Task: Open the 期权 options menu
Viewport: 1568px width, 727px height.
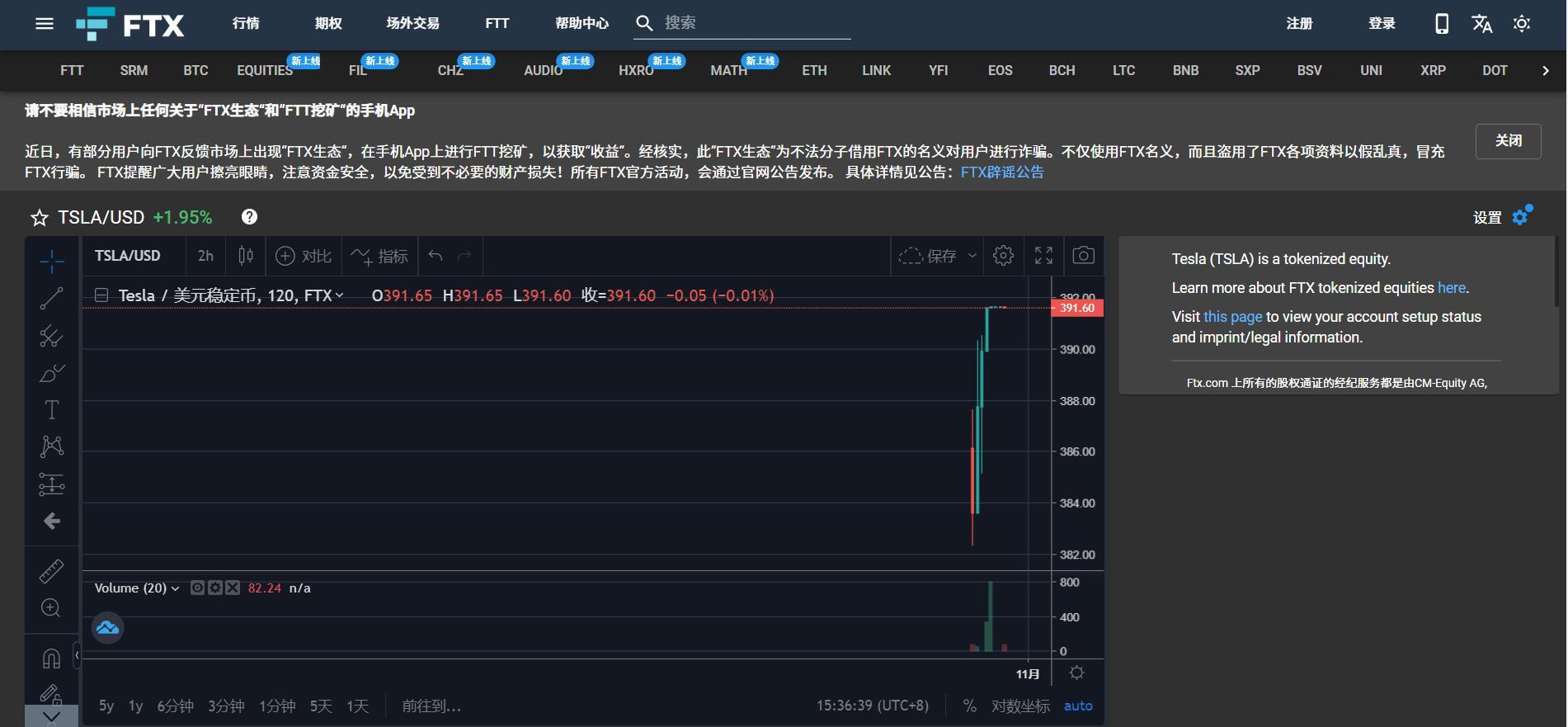Action: 327,23
